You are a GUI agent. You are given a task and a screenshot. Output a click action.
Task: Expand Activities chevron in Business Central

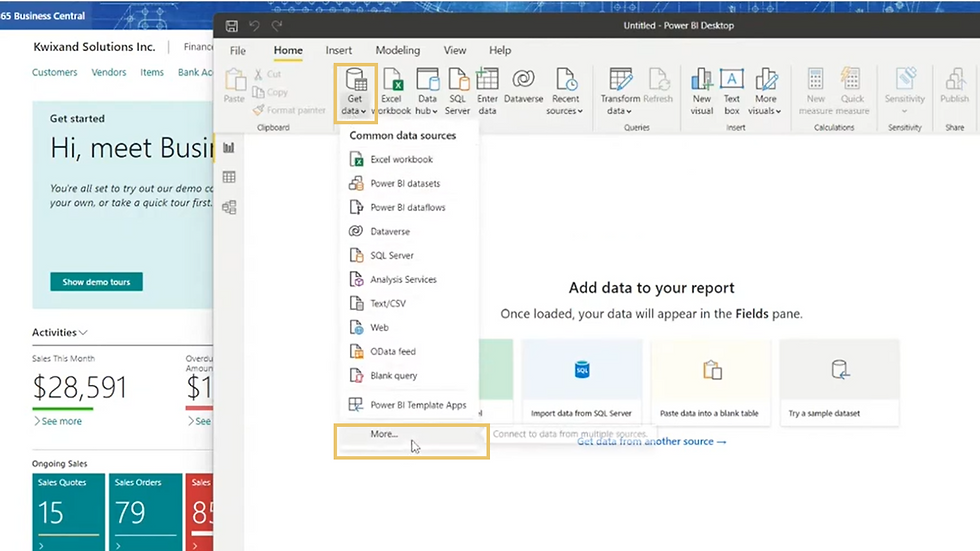(x=83, y=333)
